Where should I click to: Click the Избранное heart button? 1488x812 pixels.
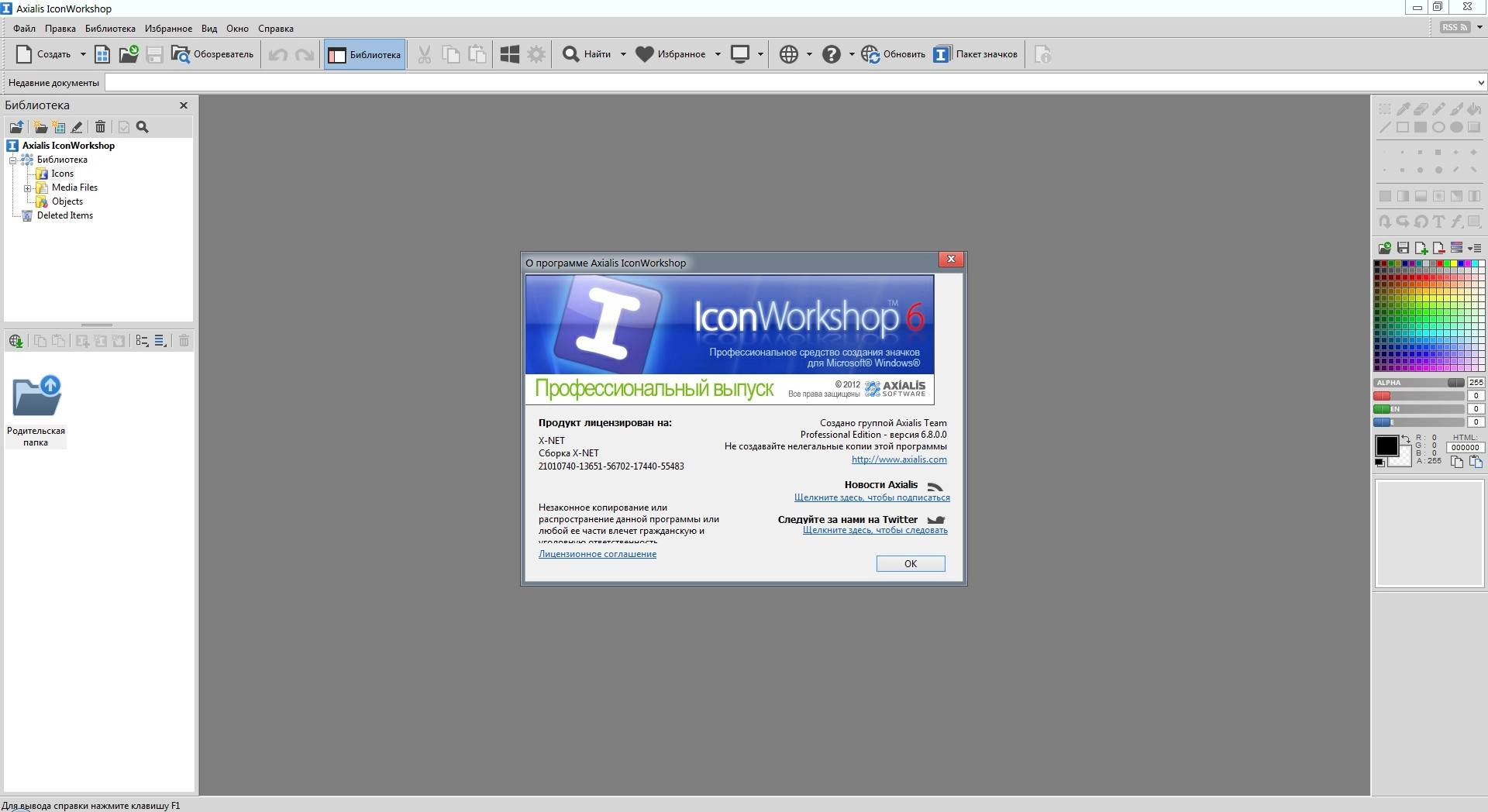[670, 54]
